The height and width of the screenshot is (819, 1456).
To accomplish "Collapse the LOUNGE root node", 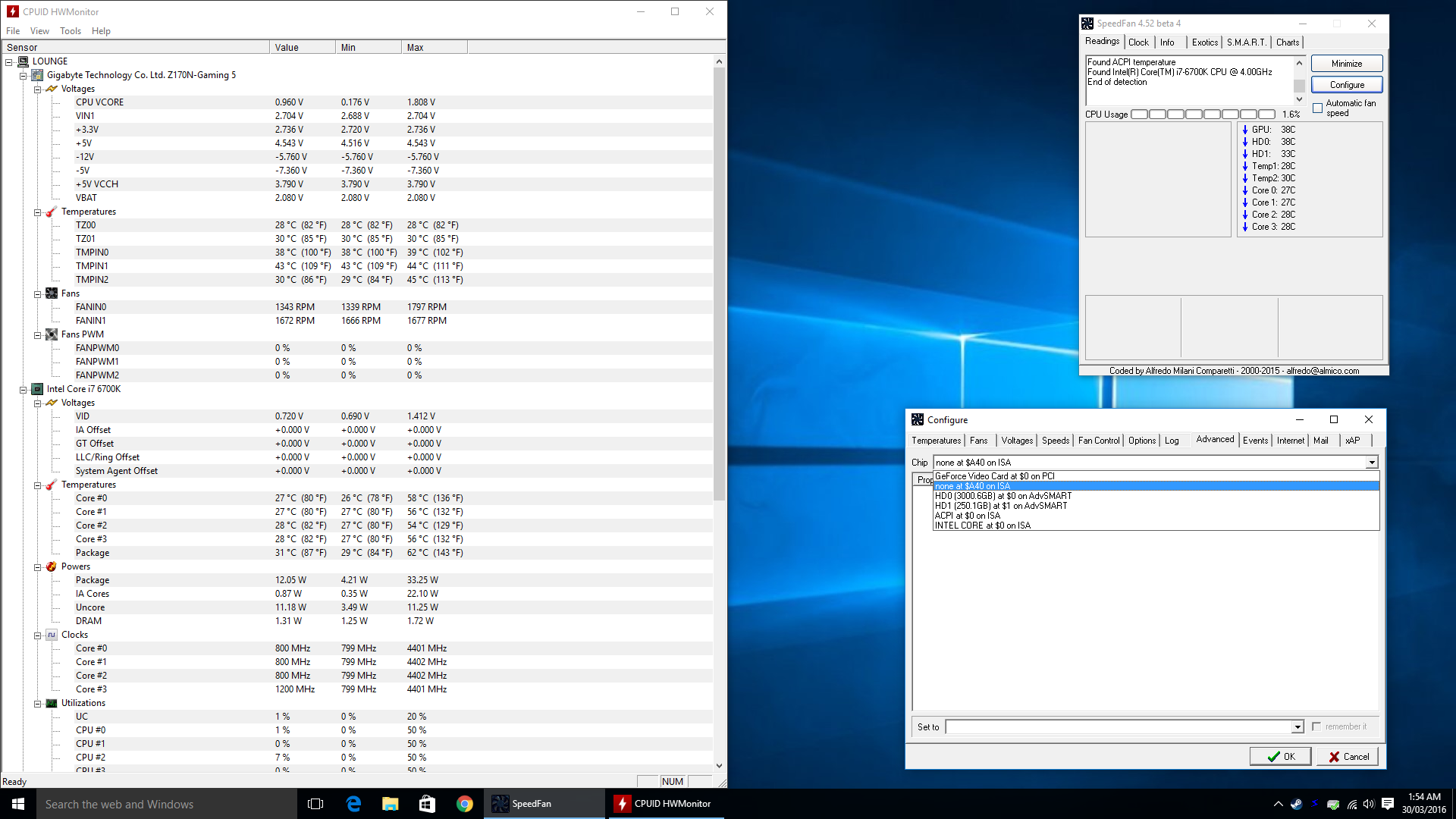I will point(9,61).
